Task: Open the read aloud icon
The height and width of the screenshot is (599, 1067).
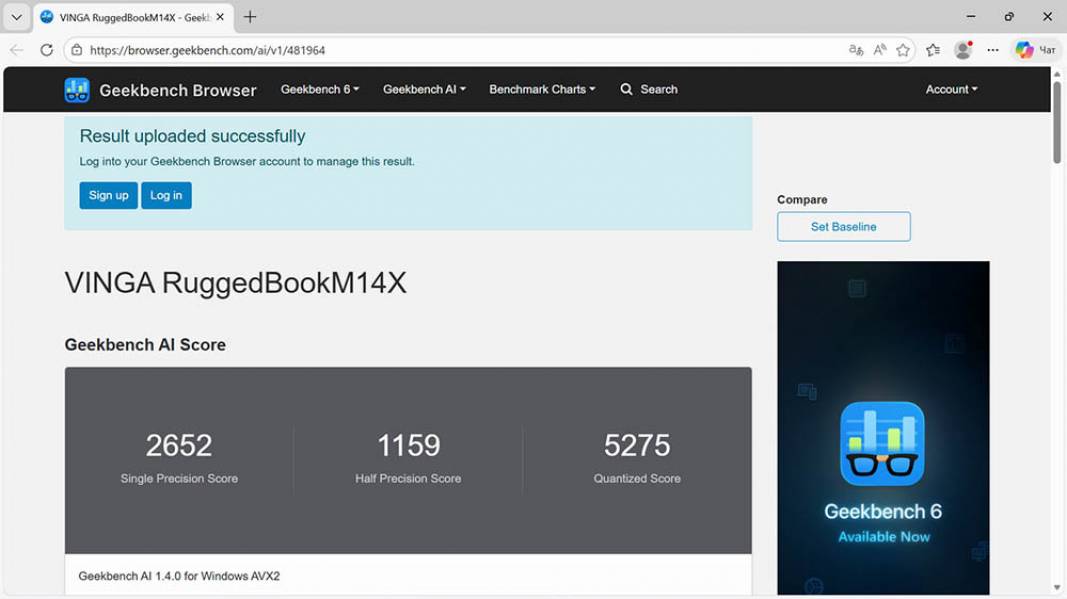Action: [x=880, y=50]
